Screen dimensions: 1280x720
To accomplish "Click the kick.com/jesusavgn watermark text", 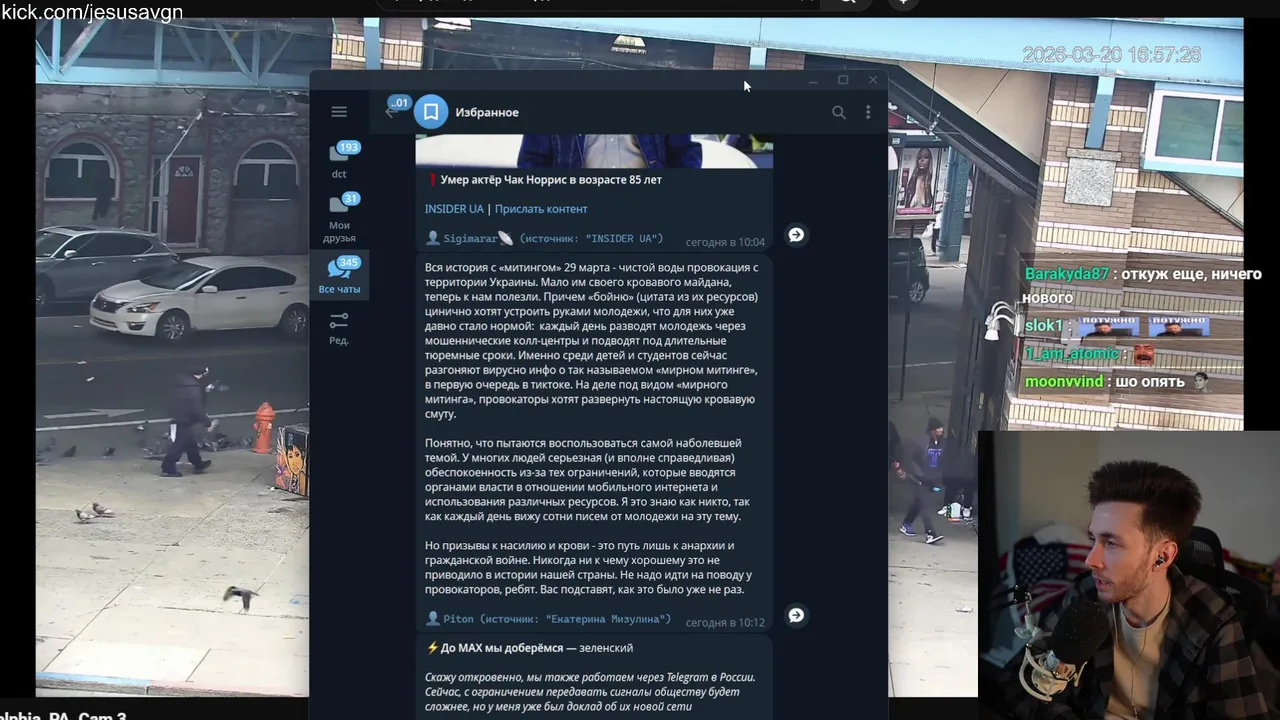I will [92, 12].
